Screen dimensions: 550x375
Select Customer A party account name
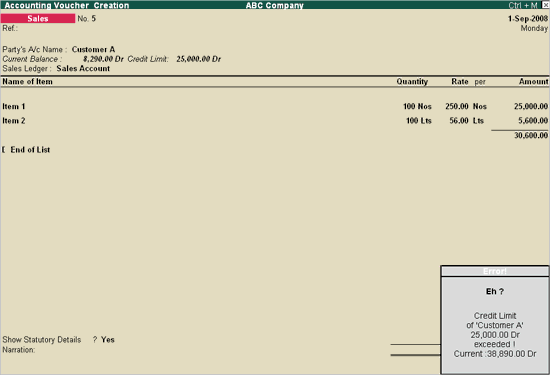[x=93, y=49]
